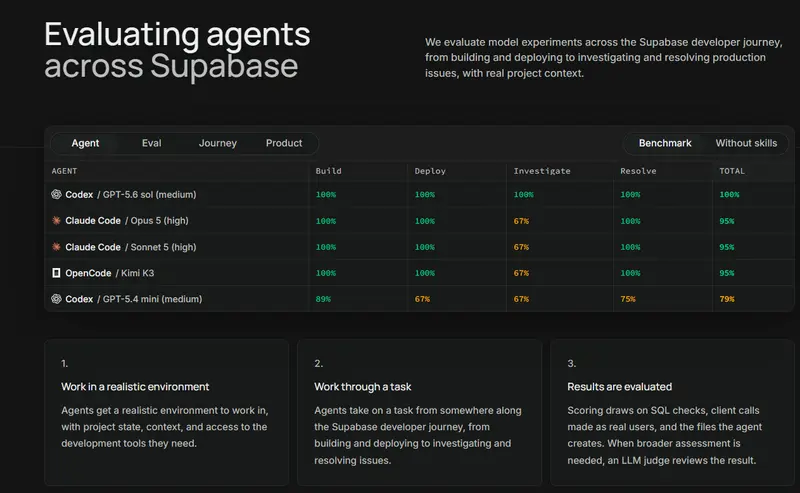Click the 100% Resolve score for Opus 5
This screenshot has height=493, width=800.
click(x=630, y=221)
